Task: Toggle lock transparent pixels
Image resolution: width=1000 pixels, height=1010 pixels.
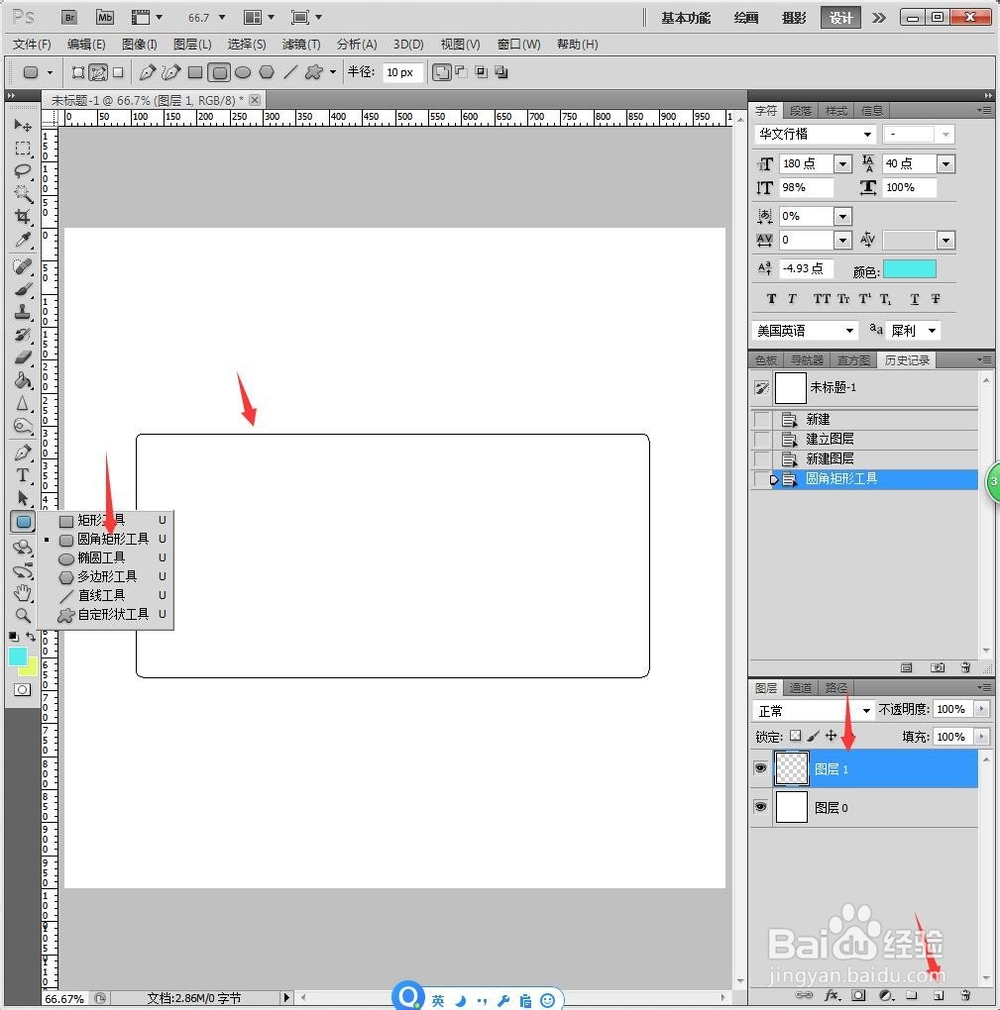Action: [796, 736]
